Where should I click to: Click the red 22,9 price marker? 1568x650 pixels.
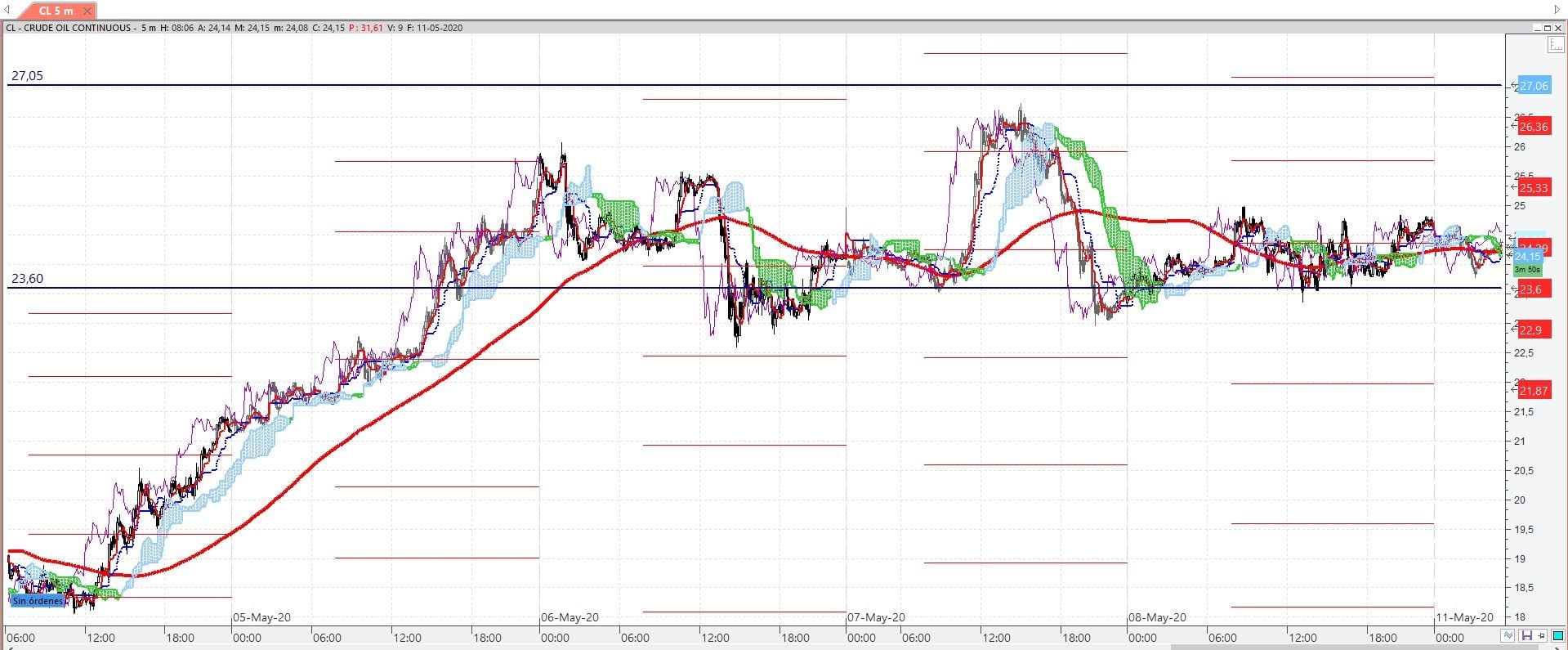(x=1530, y=329)
